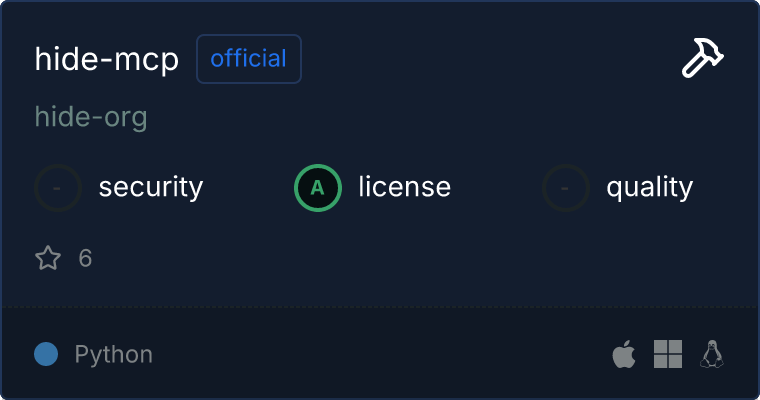Click the Apple macOS platform icon
The width and height of the screenshot is (760, 400).
tap(623, 354)
